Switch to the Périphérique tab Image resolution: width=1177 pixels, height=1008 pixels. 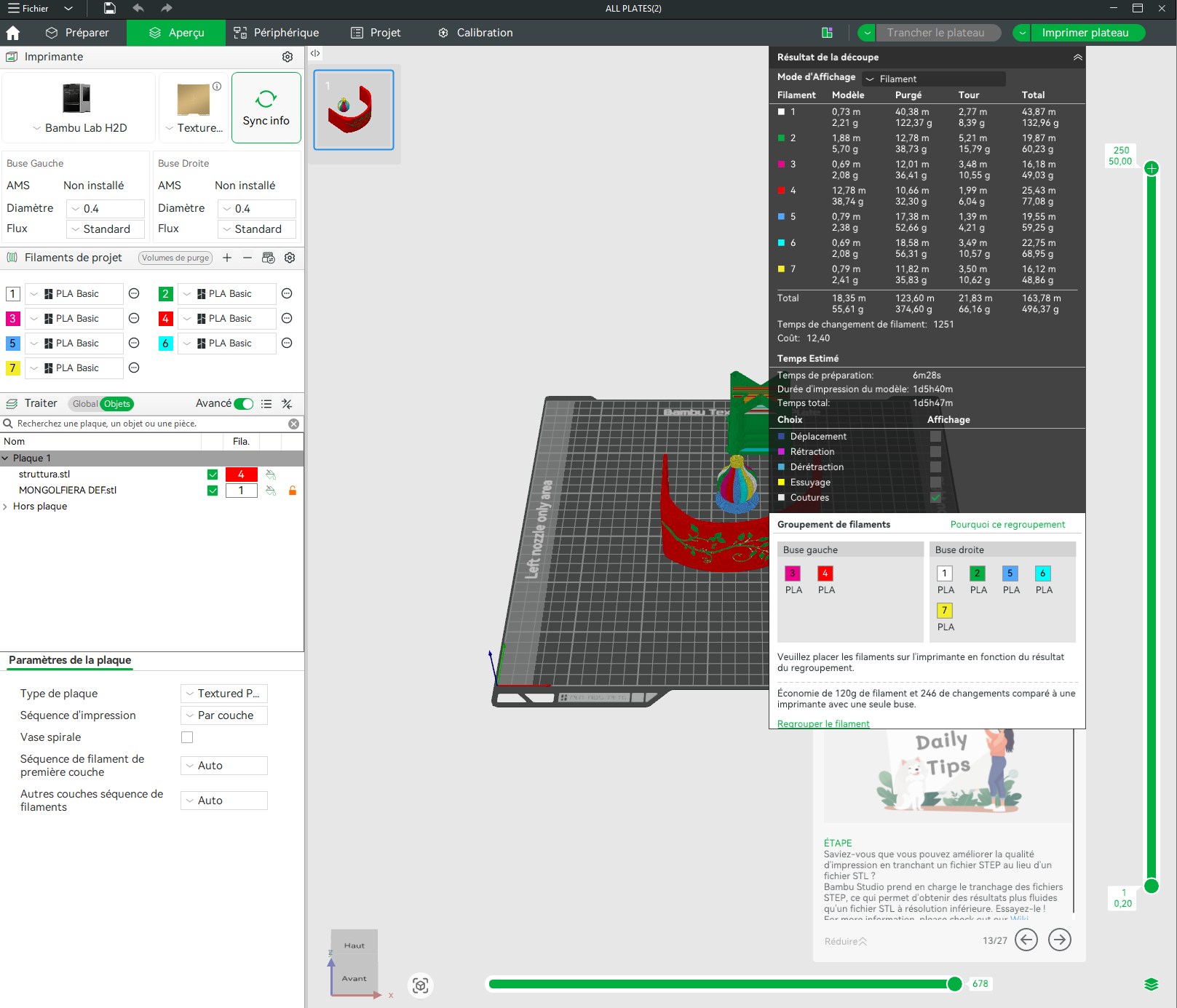[x=277, y=33]
